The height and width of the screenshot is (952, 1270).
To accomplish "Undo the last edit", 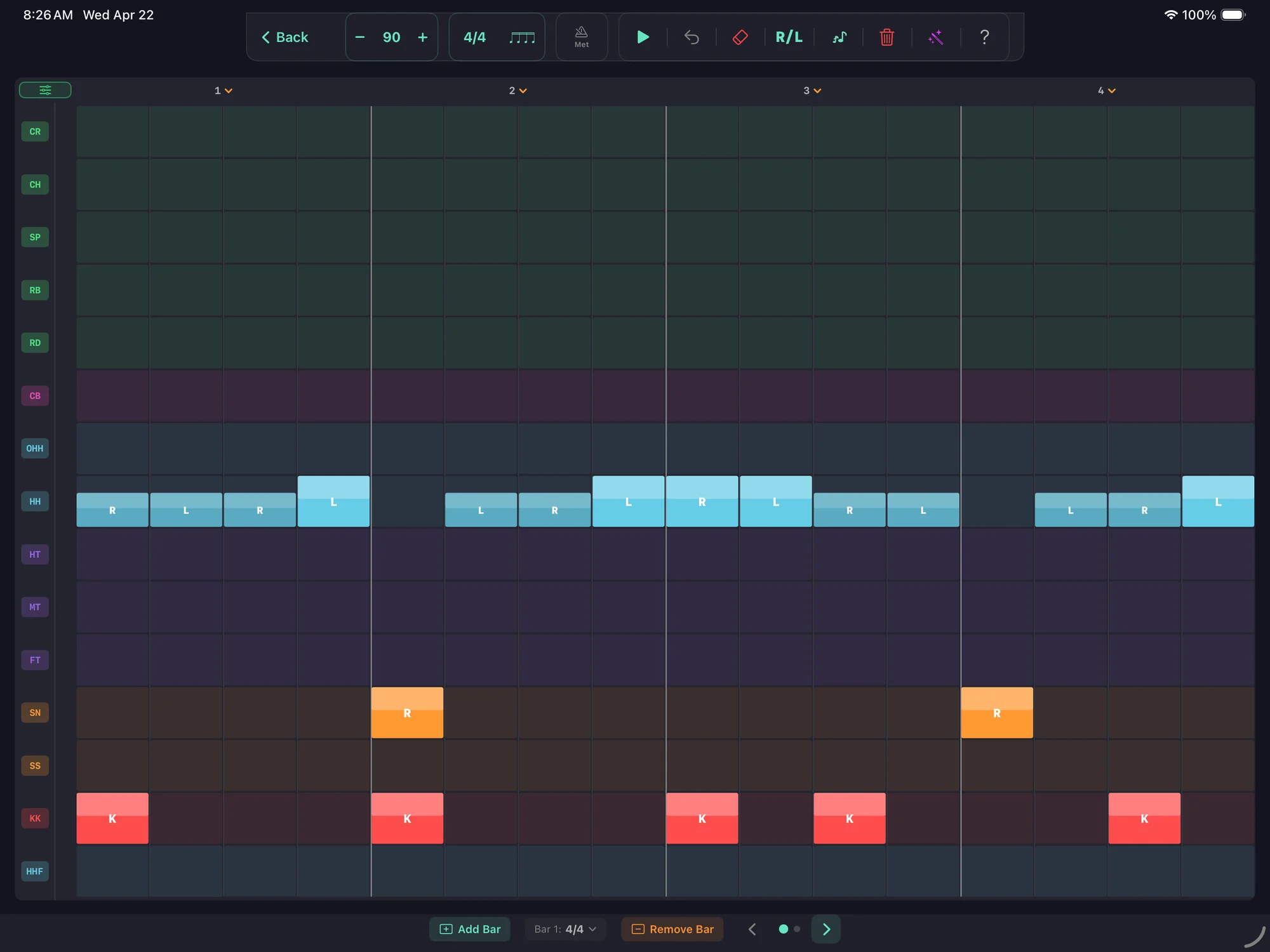I will point(692,37).
